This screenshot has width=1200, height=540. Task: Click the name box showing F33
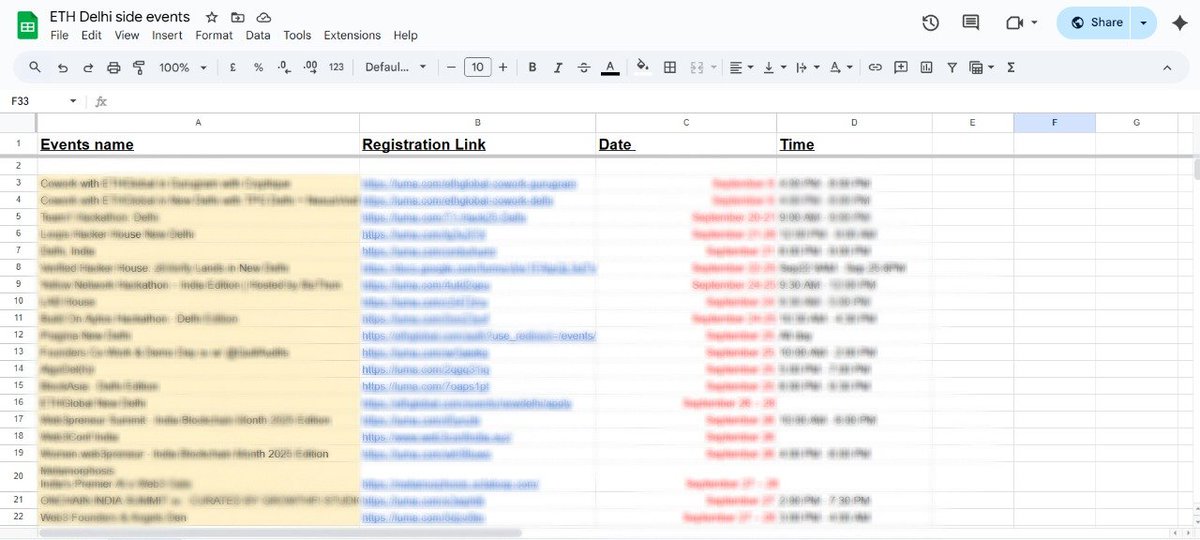45,101
